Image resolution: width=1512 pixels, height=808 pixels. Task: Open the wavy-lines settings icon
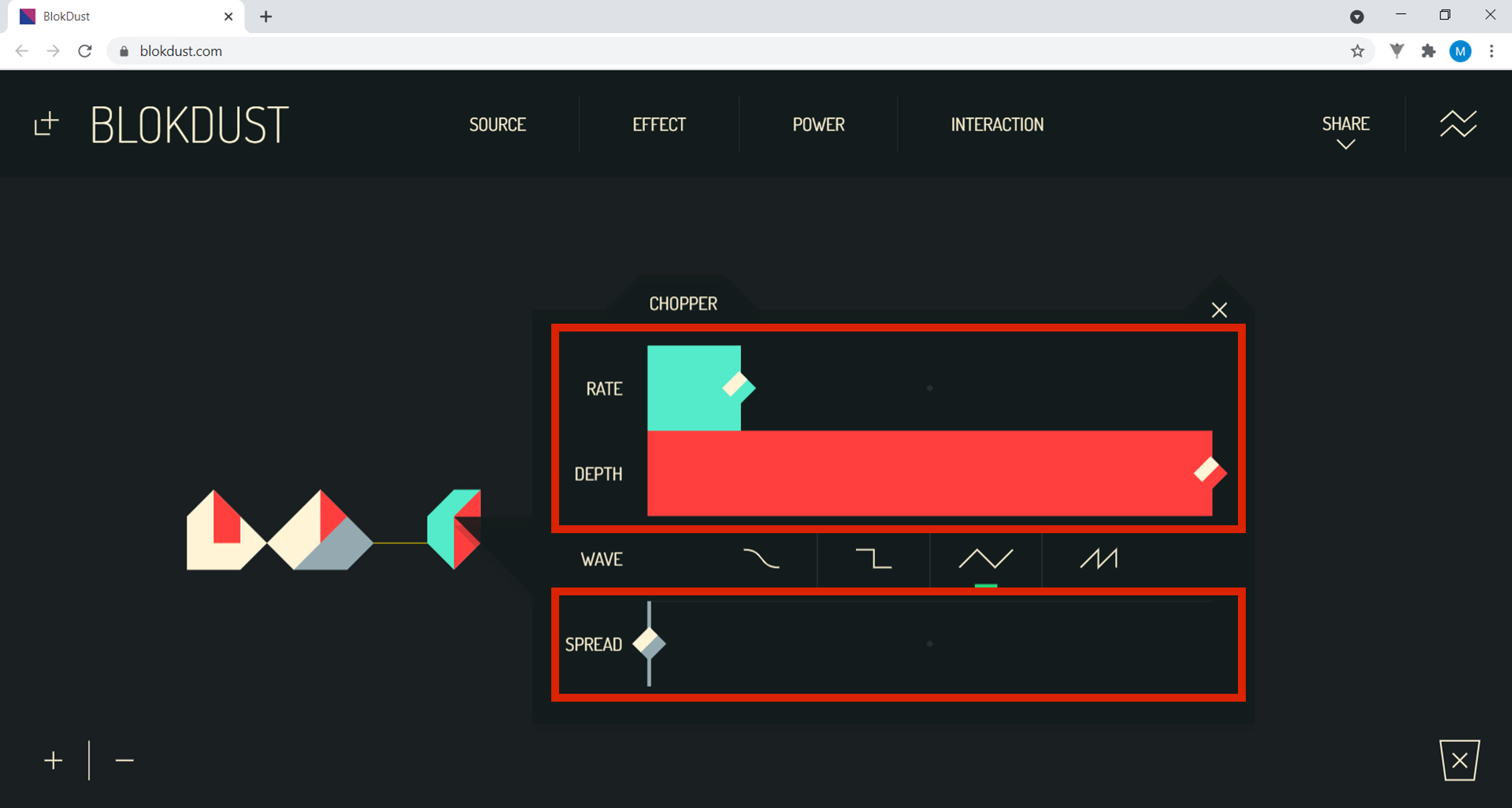tap(1458, 124)
